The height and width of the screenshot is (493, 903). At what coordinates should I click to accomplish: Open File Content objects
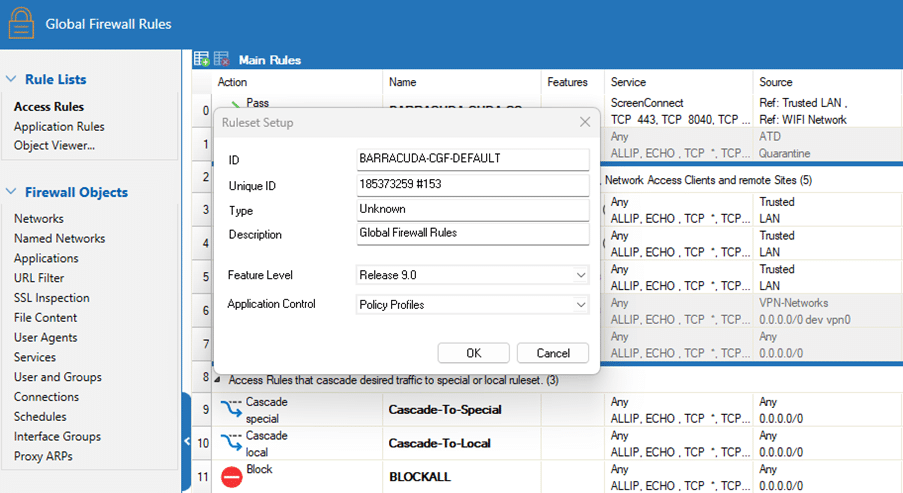pyautogui.click(x=45, y=317)
